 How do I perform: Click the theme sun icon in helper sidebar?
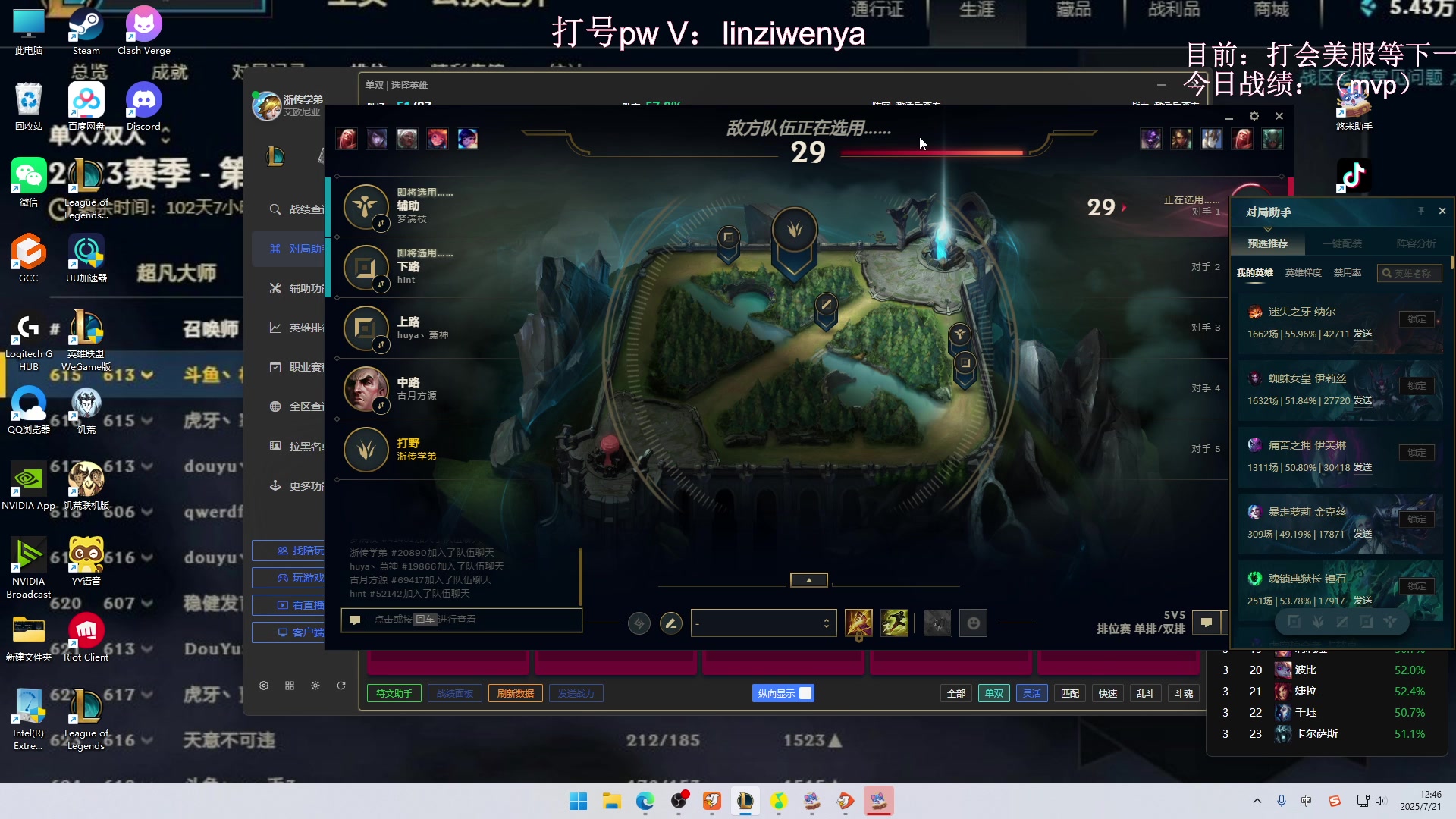pyautogui.click(x=315, y=686)
